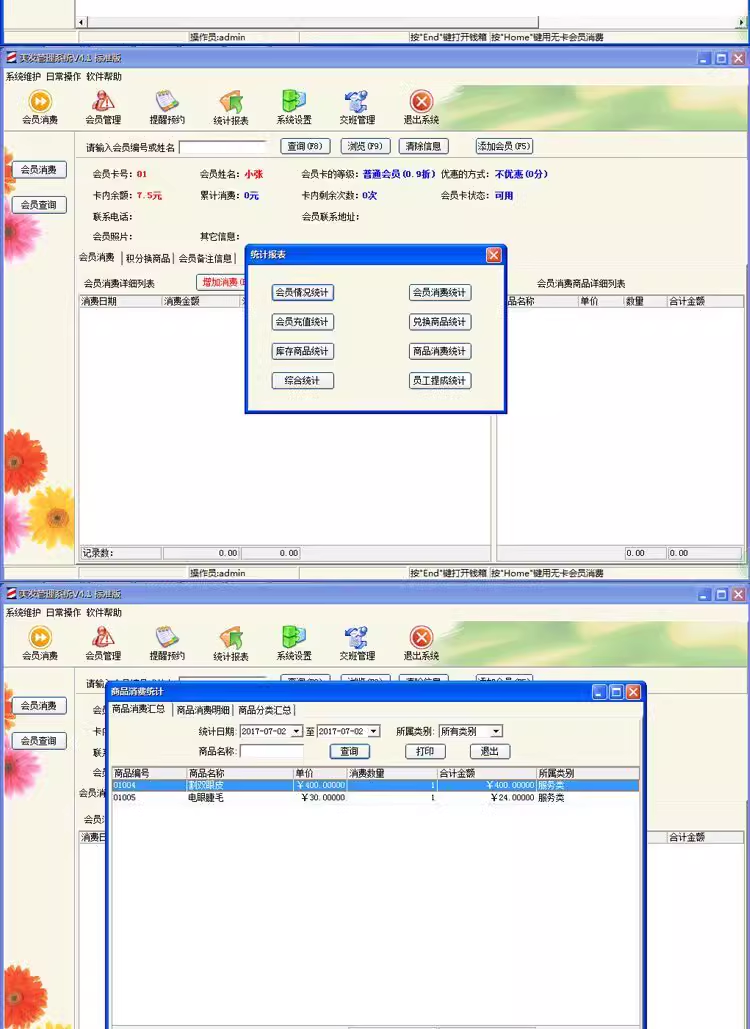This screenshot has height=1029, width=750.
Task: Open 会员消费 toolbar icon behind the 商品消费统计 dialog
Action: click(x=40, y=644)
